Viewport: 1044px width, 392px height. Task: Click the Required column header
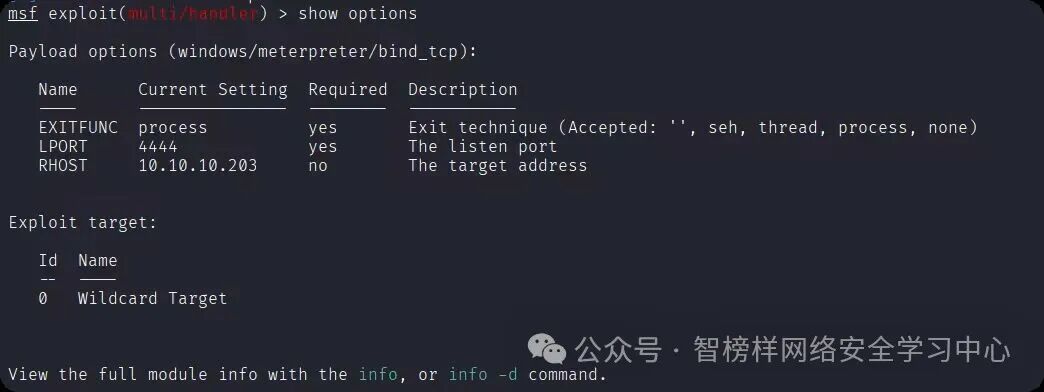point(348,89)
